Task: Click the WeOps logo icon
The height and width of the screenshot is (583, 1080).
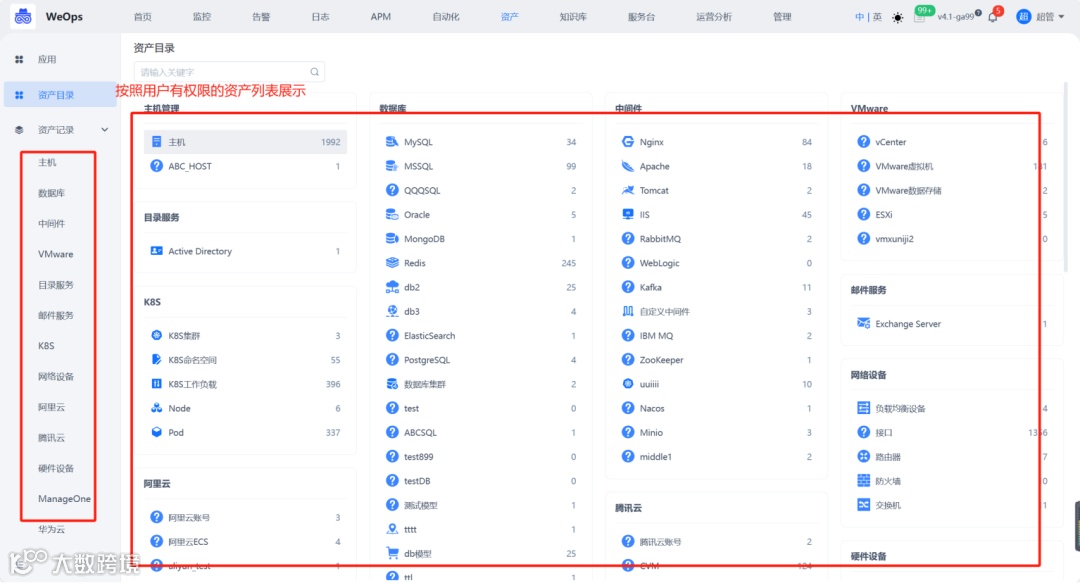Action: (x=23, y=17)
